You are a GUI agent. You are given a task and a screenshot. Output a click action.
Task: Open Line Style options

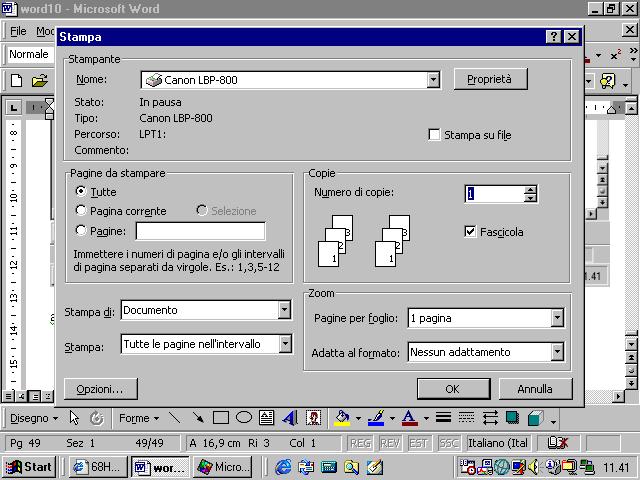443,417
